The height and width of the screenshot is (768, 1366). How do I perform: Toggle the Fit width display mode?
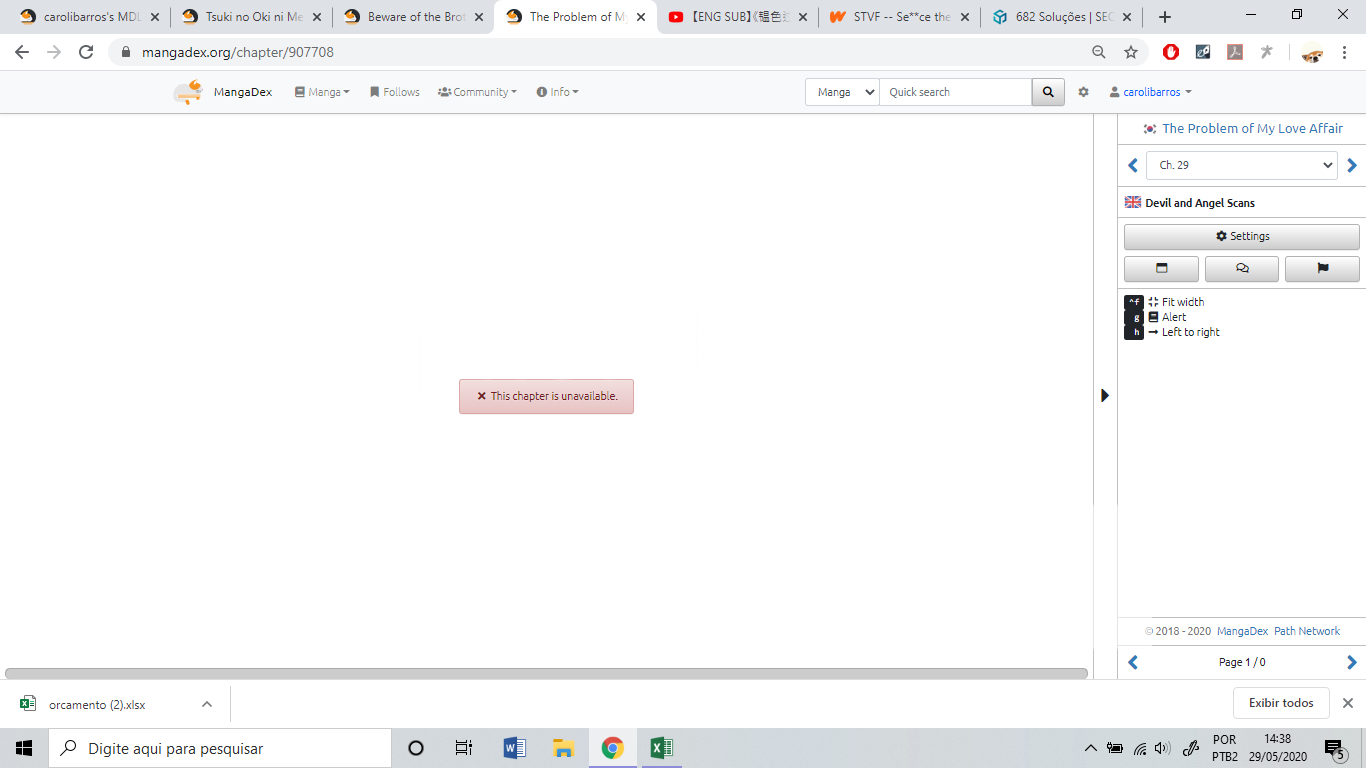[1182, 302]
